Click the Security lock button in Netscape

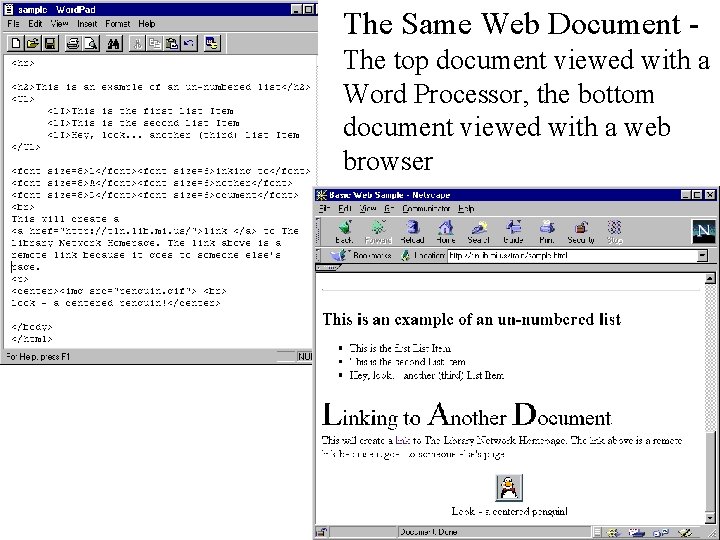(x=581, y=232)
